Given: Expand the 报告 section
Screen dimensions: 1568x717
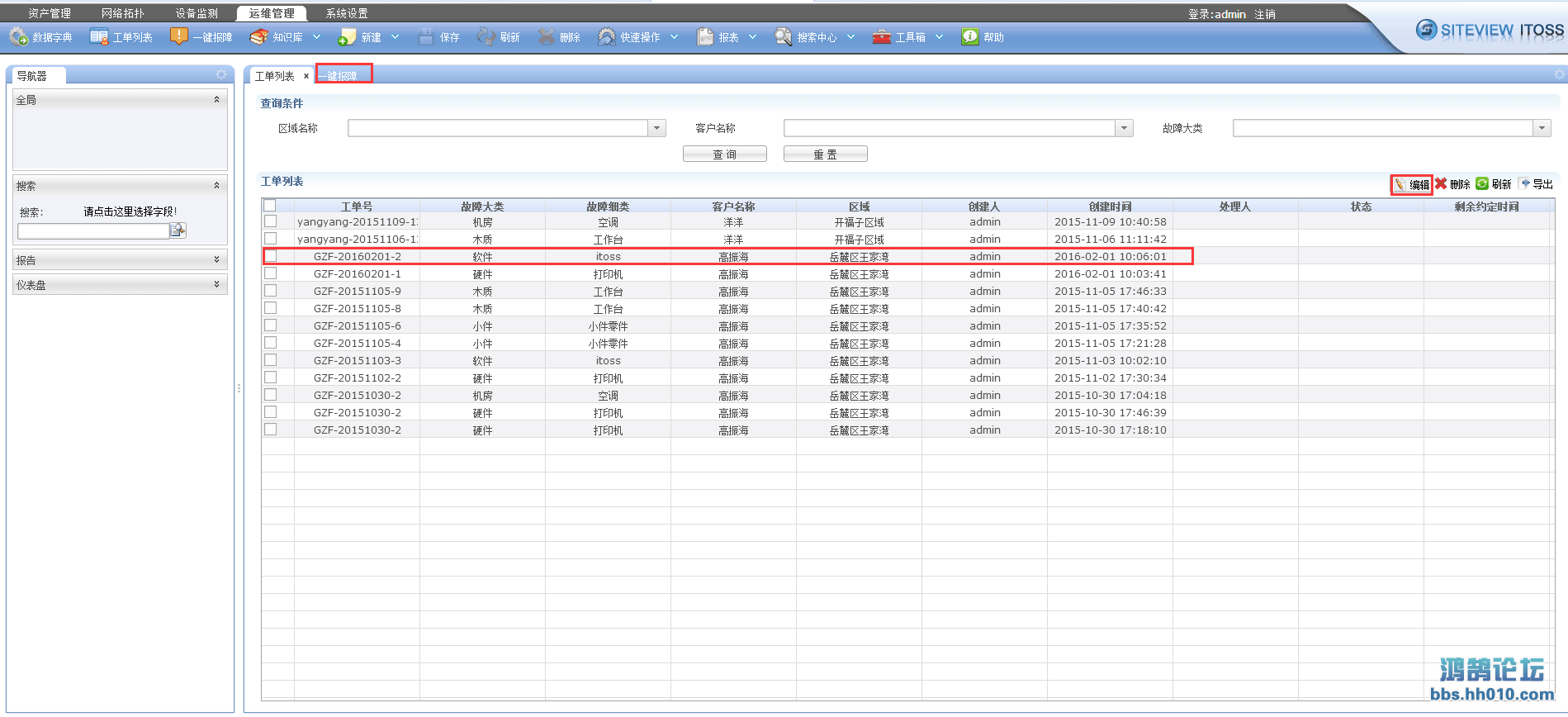Looking at the screenshot, I should pos(217,259).
